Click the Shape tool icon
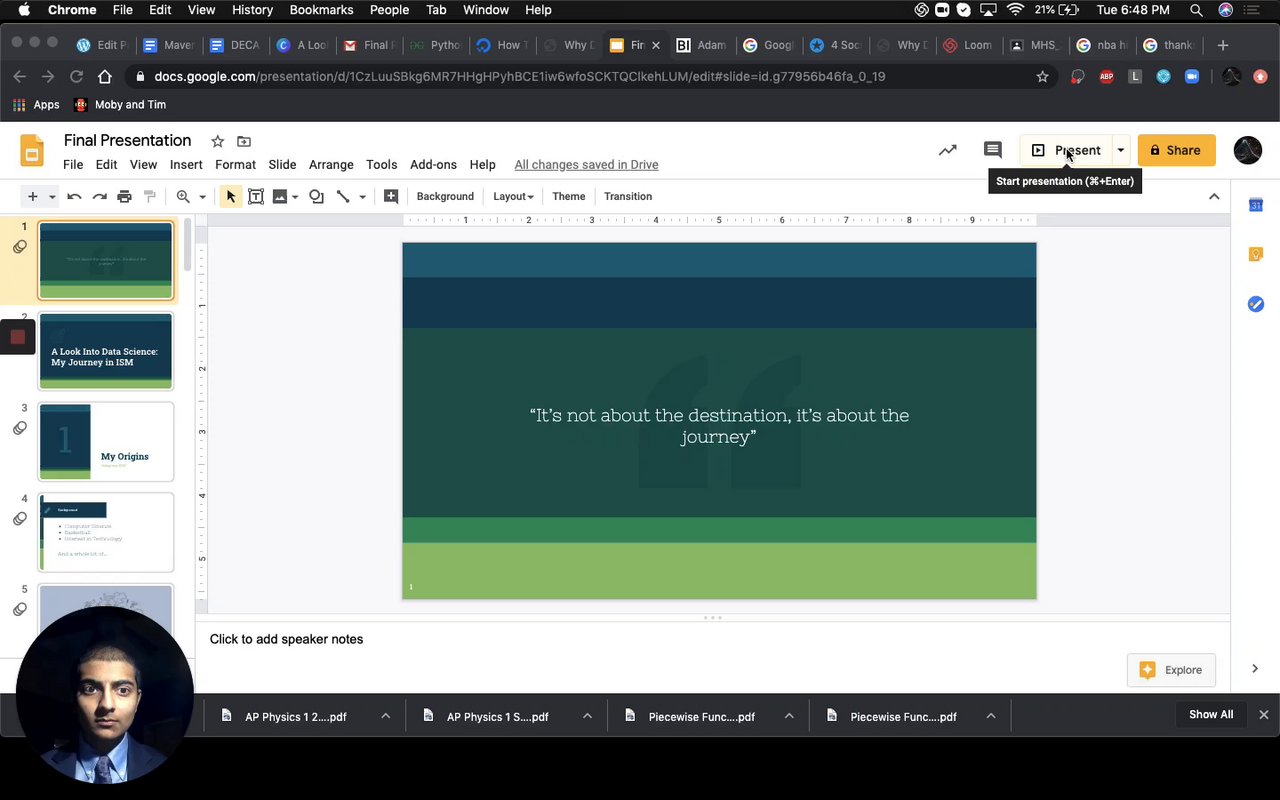 [316, 197]
